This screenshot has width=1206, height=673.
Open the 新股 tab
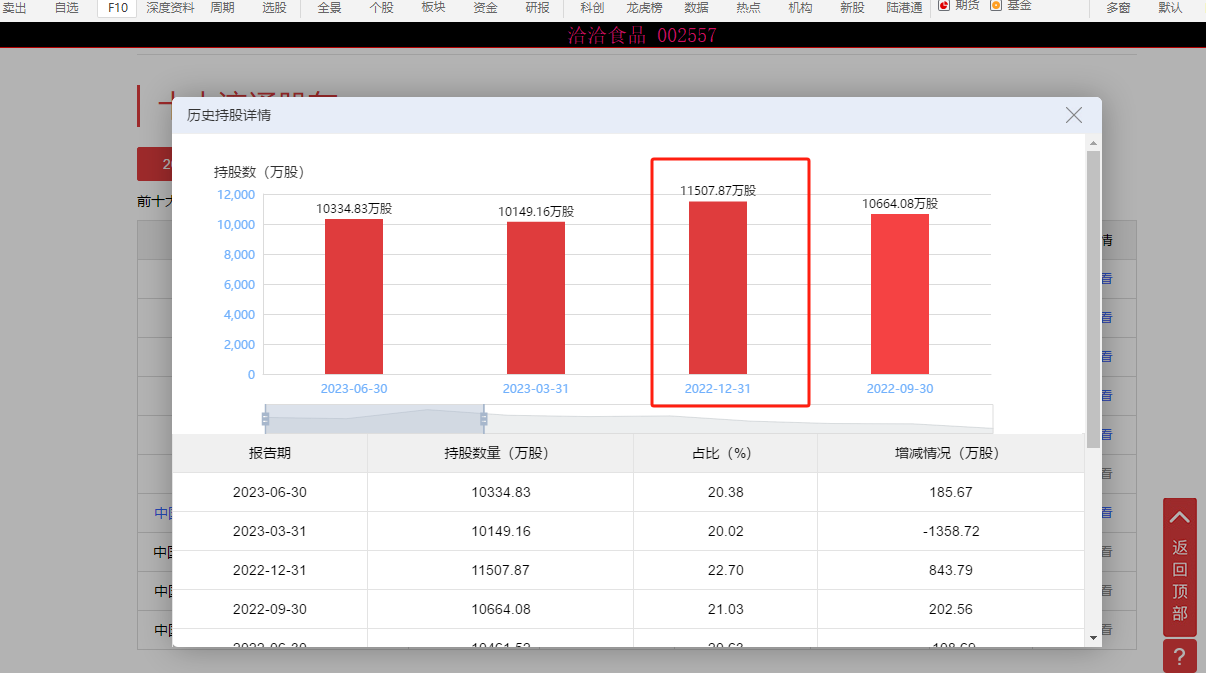click(852, 7)
